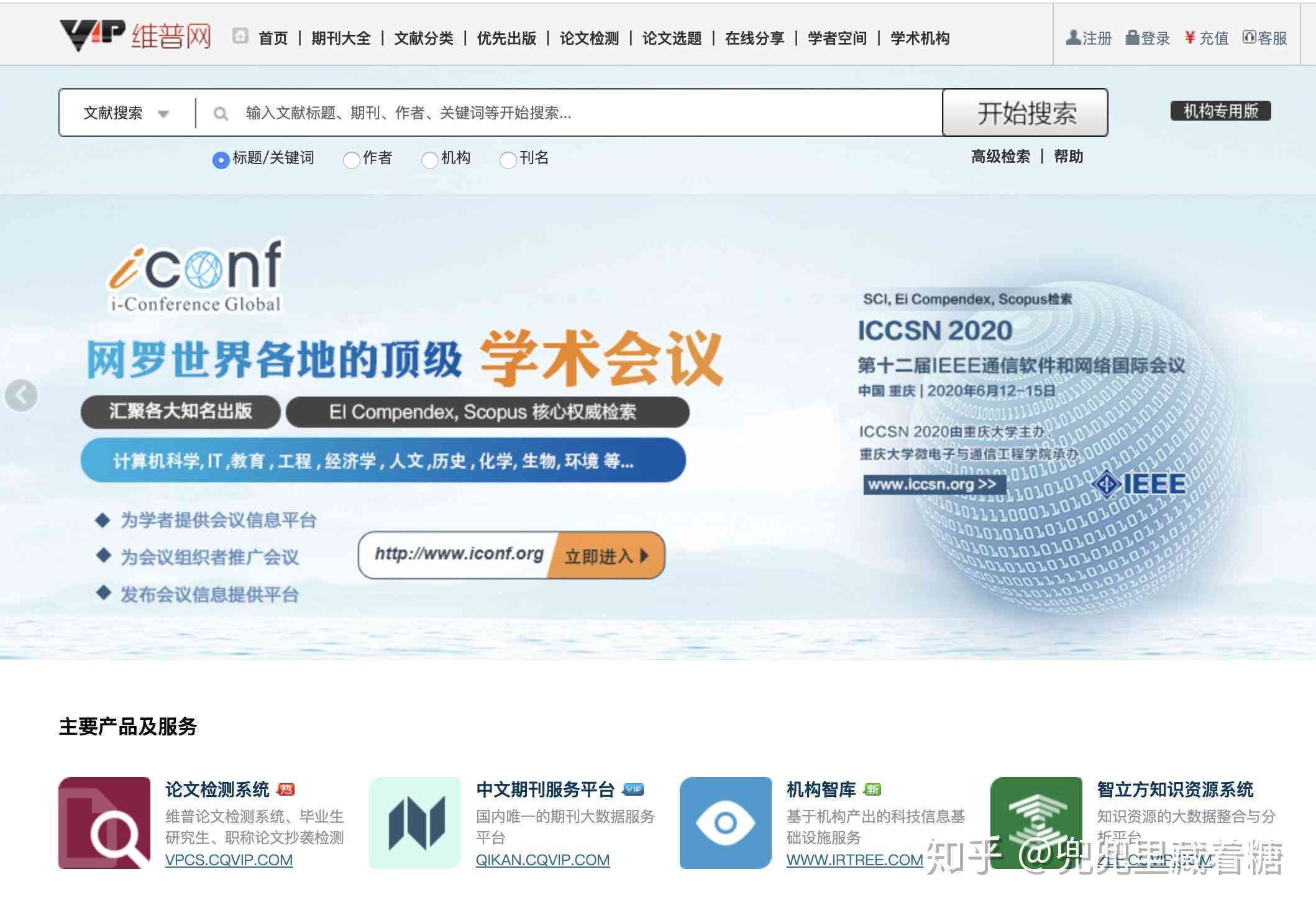Go to 首页 in navigation
This screenshot has width=1316, height=910.
coord(273,39)
